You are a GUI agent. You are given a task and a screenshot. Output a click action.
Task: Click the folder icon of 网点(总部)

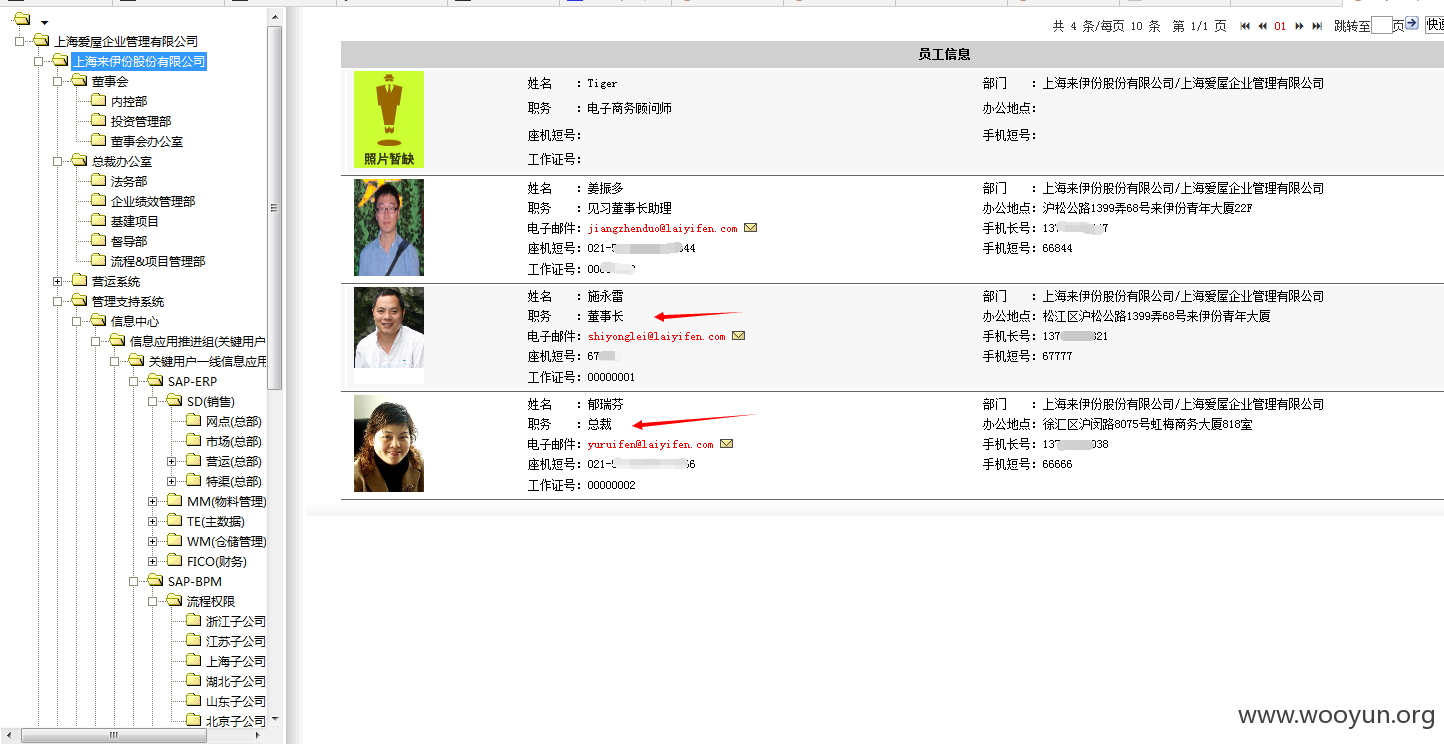point(193,420)
